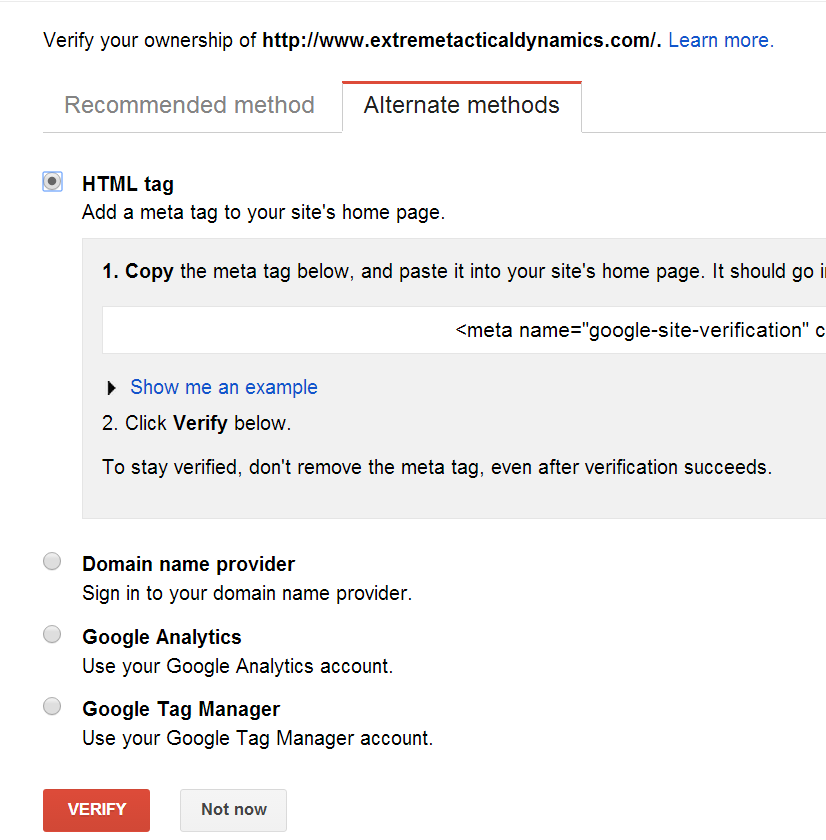Open the Alternate methods tab

pos(462,106)
